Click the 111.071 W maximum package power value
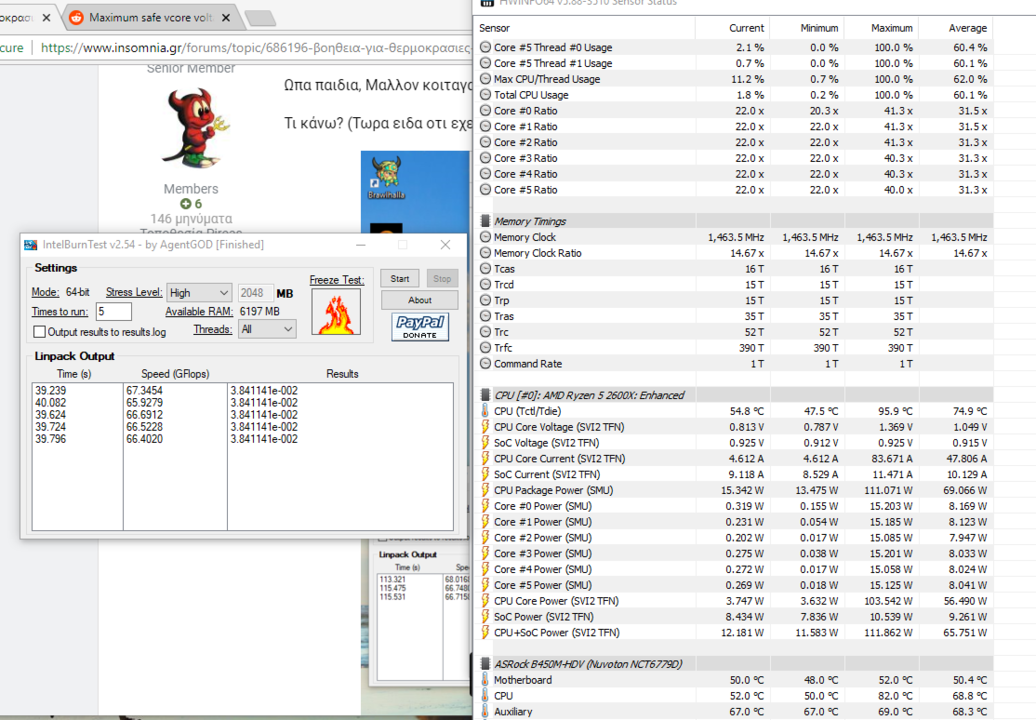This screenshot has height=720, width=1036. (x=889, y=490)
